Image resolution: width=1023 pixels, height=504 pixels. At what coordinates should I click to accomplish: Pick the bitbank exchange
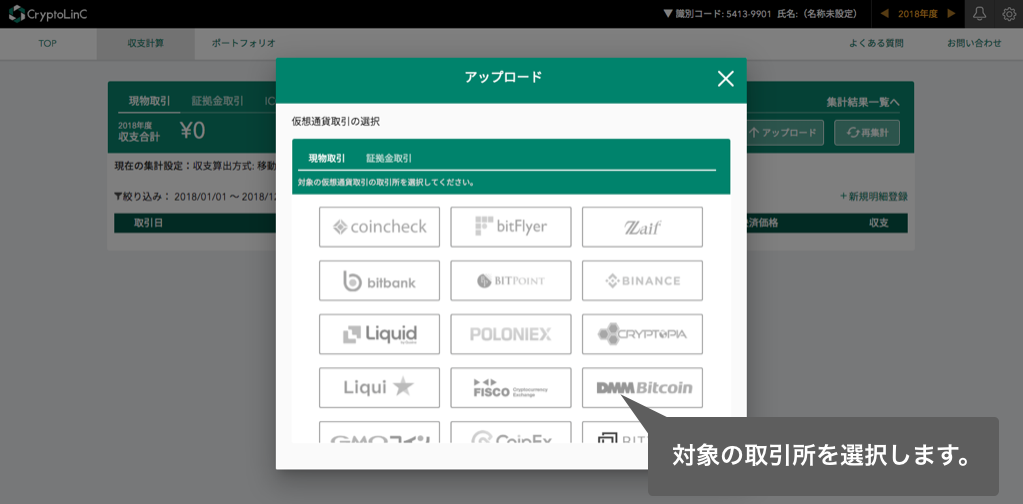click(x=379, y=280)
